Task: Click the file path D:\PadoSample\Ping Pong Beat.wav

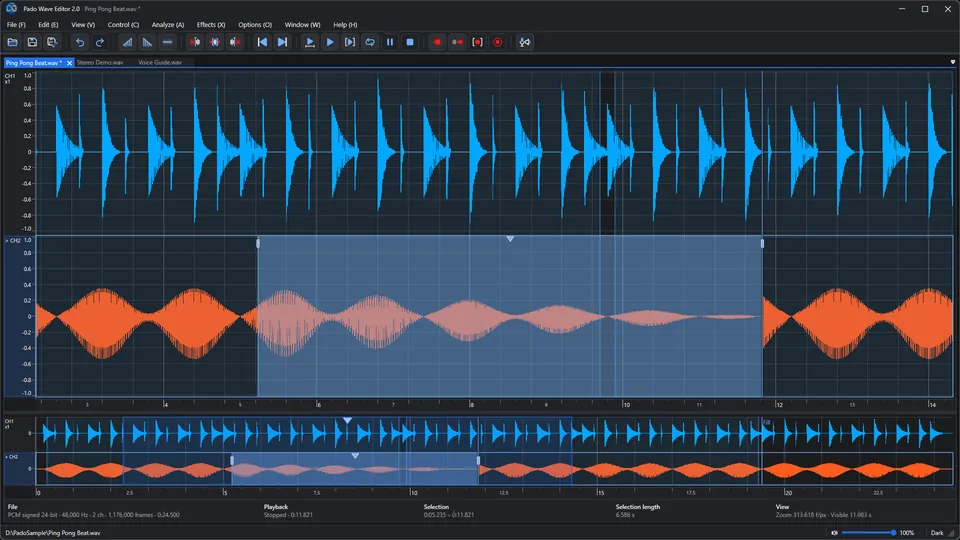Action: (x=53, y=533)
